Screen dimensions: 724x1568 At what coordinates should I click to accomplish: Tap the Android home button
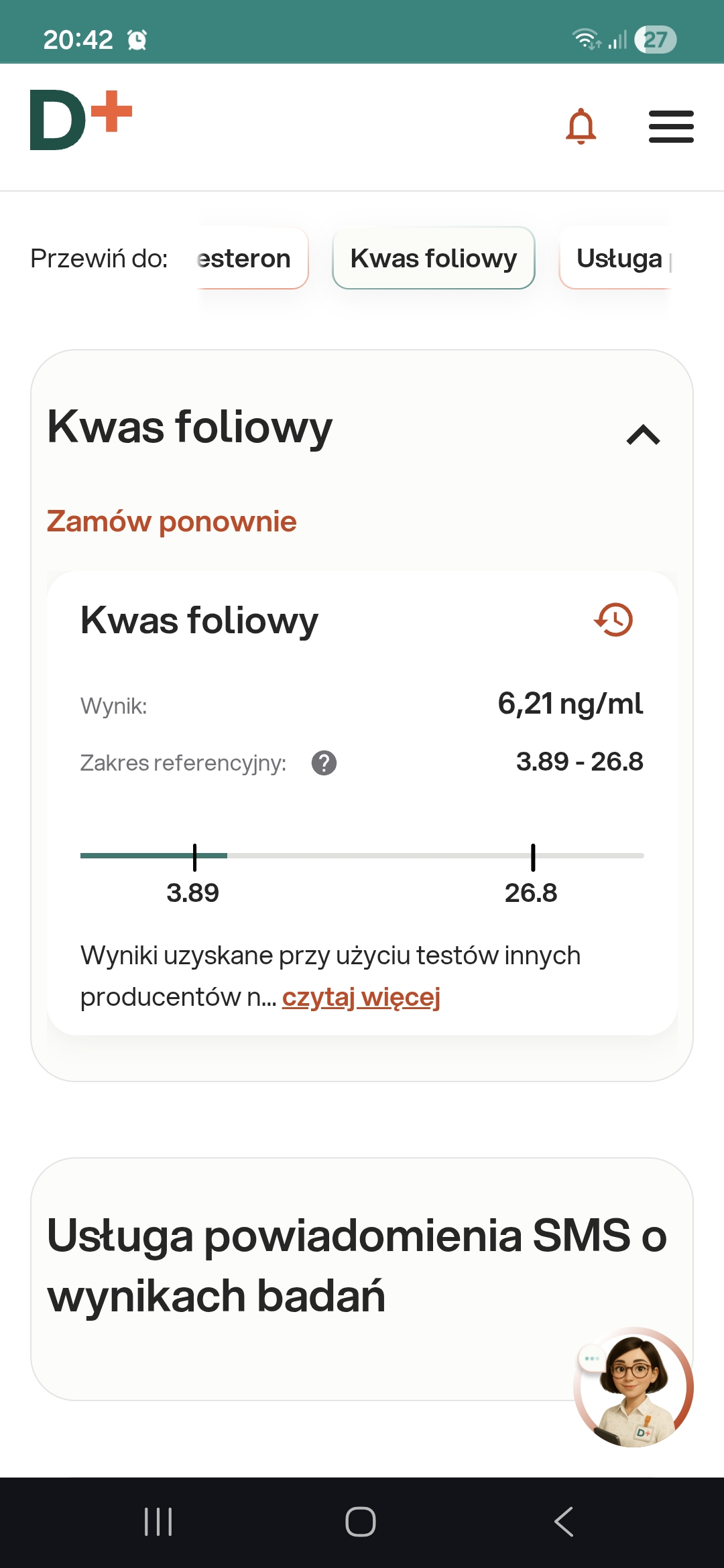tap(361, 1521)
